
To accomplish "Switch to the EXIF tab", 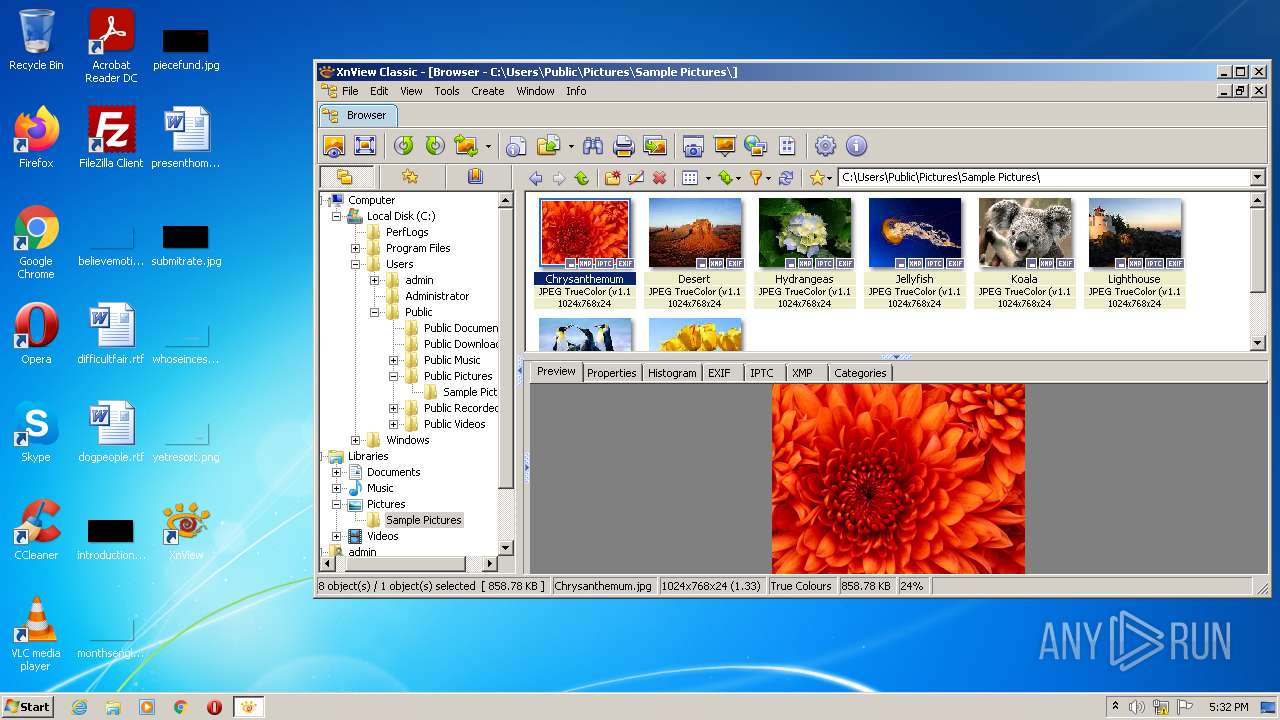I will pyautogui.click(x=719, y=373).
